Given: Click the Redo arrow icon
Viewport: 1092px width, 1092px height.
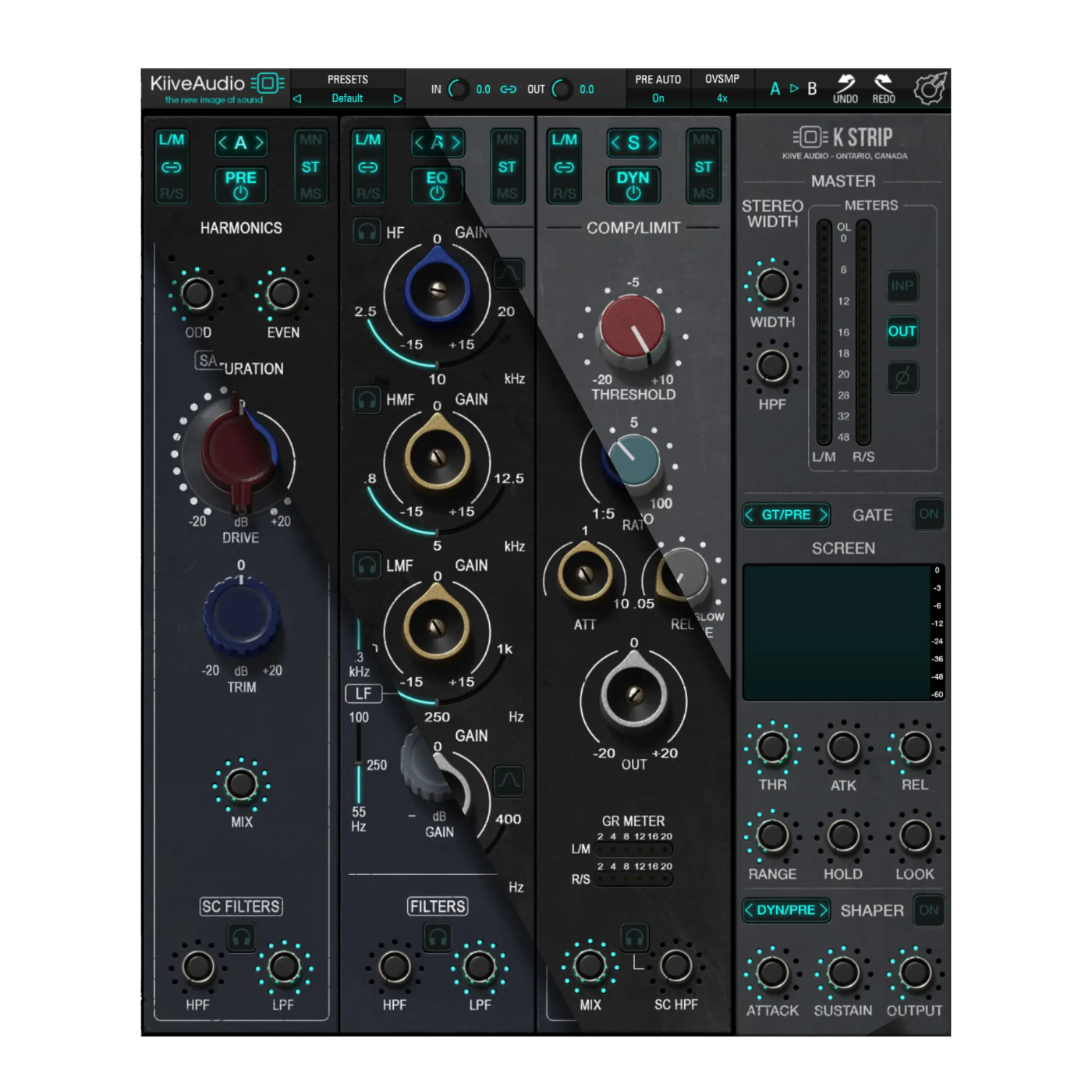Looking at the screenshot, I should (x=883, y=83).
